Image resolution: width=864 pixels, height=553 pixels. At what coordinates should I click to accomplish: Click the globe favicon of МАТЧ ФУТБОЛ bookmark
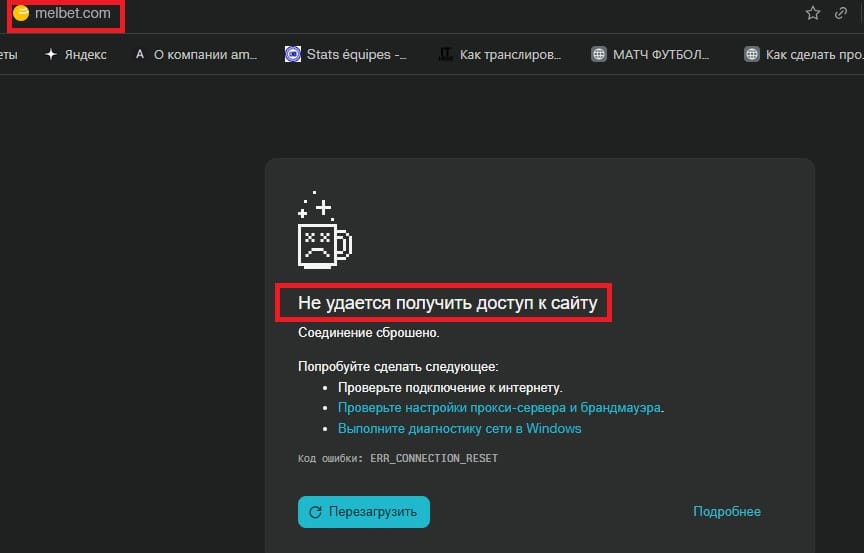[599, 54]
